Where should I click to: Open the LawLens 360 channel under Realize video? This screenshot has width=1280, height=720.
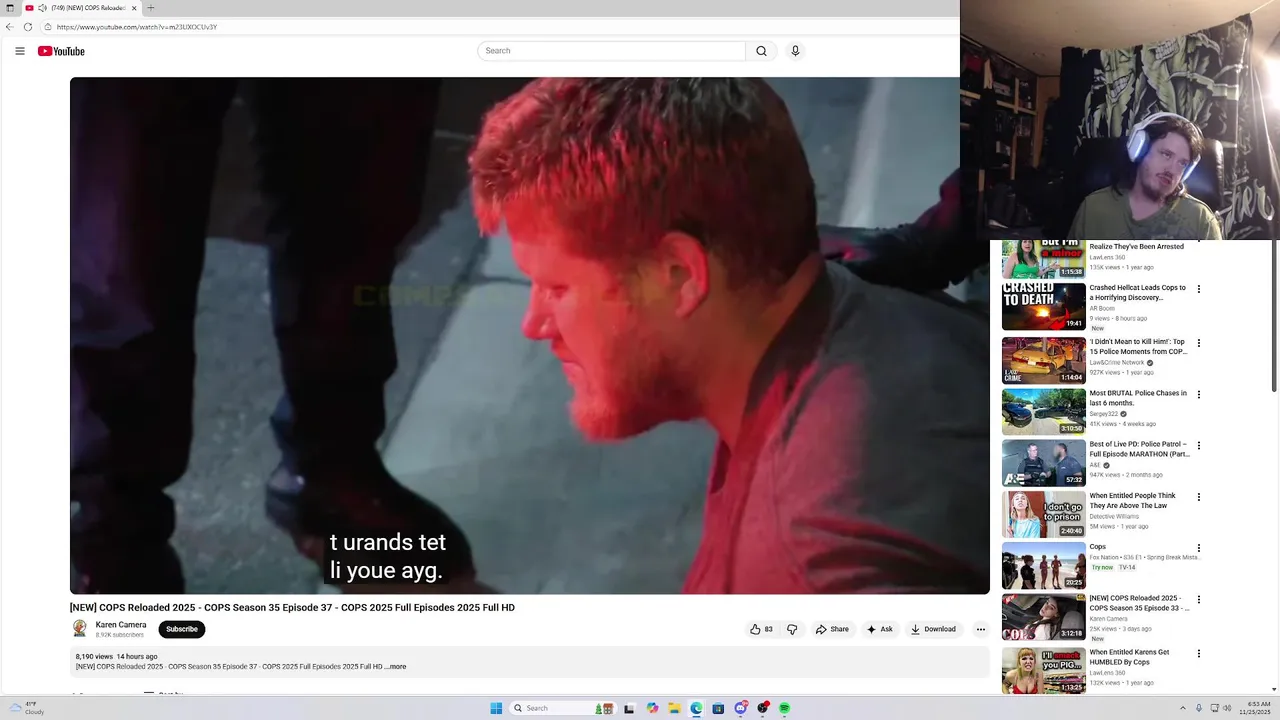[1107, 258]
